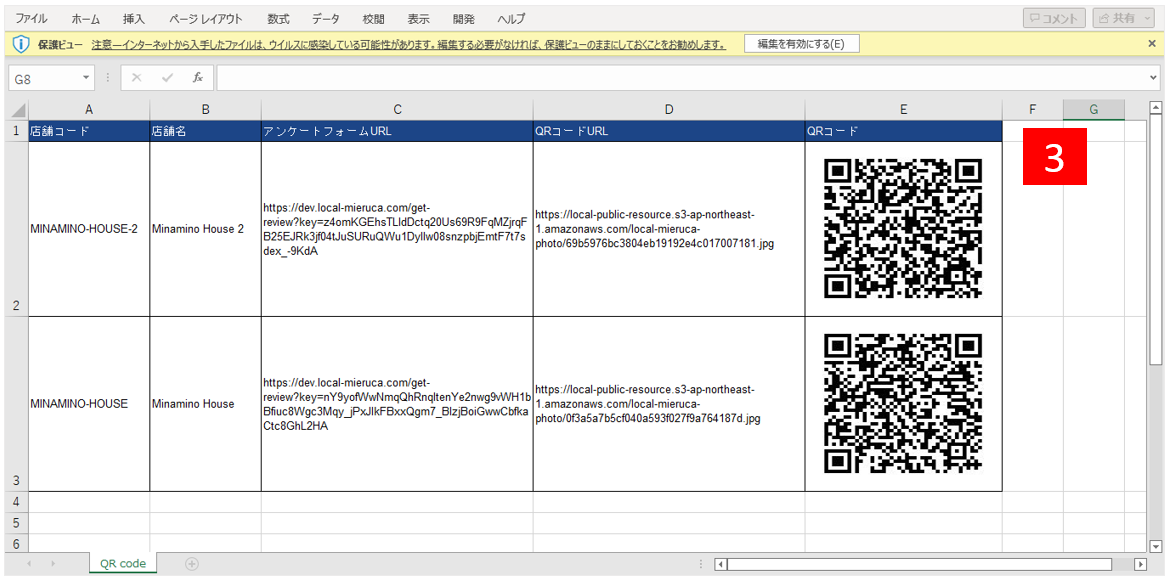The image size is (1167, 577).
Task: Select column E header
Action: [904, 109]
